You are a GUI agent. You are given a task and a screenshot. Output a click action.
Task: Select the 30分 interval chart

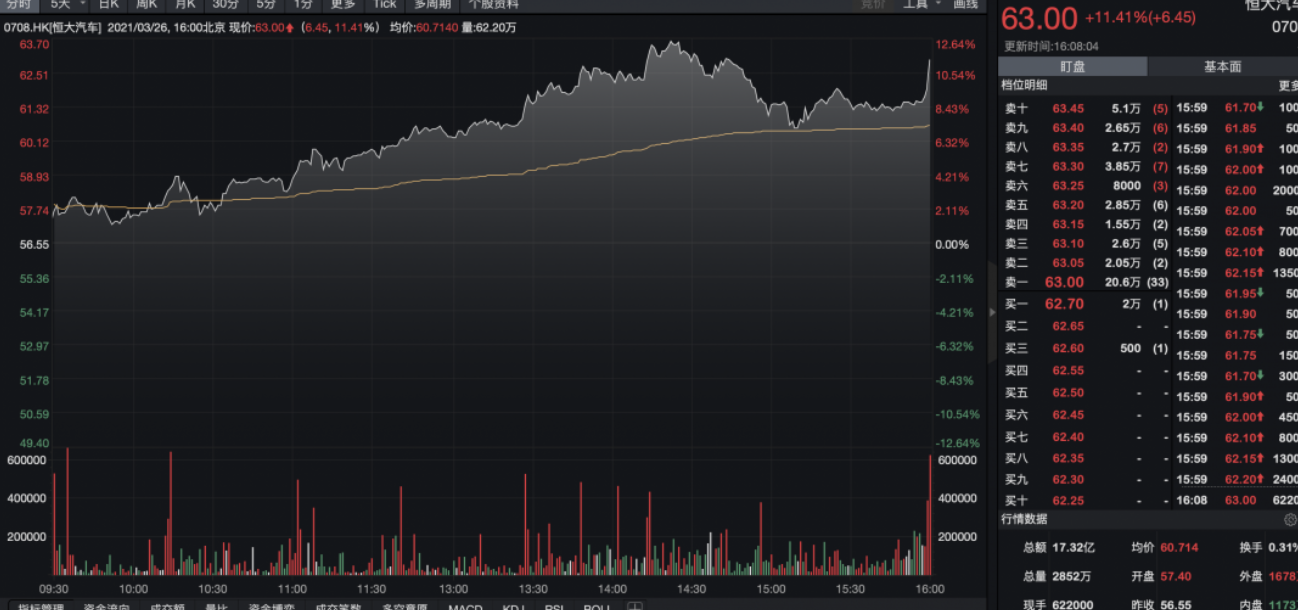(225, 4)
